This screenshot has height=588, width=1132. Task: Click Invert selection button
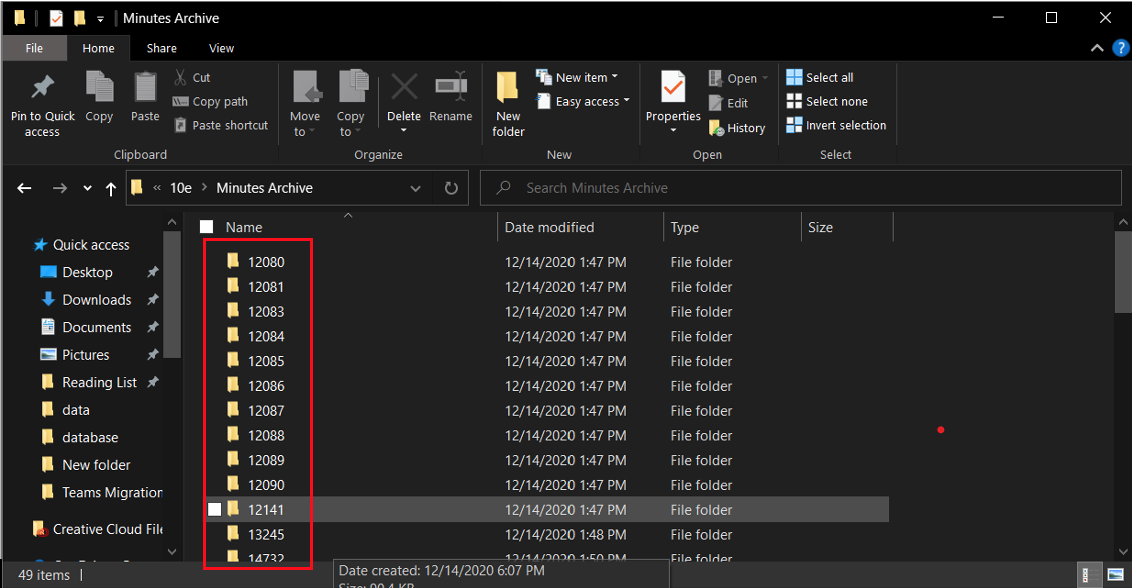(836, 125)
